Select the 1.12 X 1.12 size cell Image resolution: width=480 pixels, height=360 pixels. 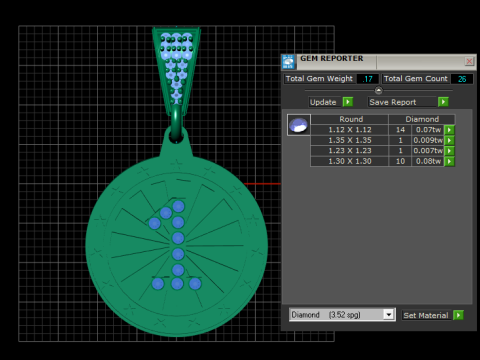point(350,130)
